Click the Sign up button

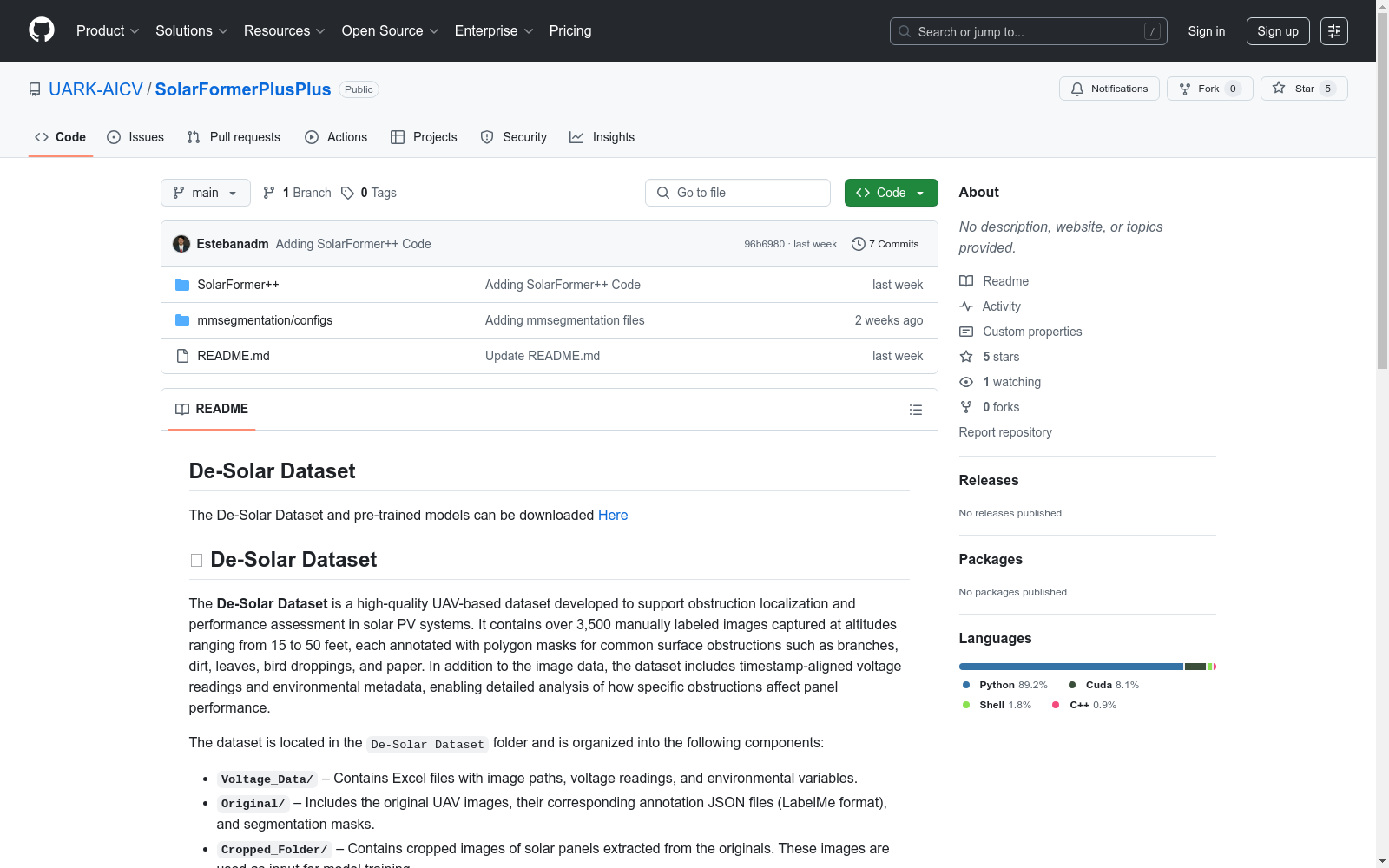1278,31
